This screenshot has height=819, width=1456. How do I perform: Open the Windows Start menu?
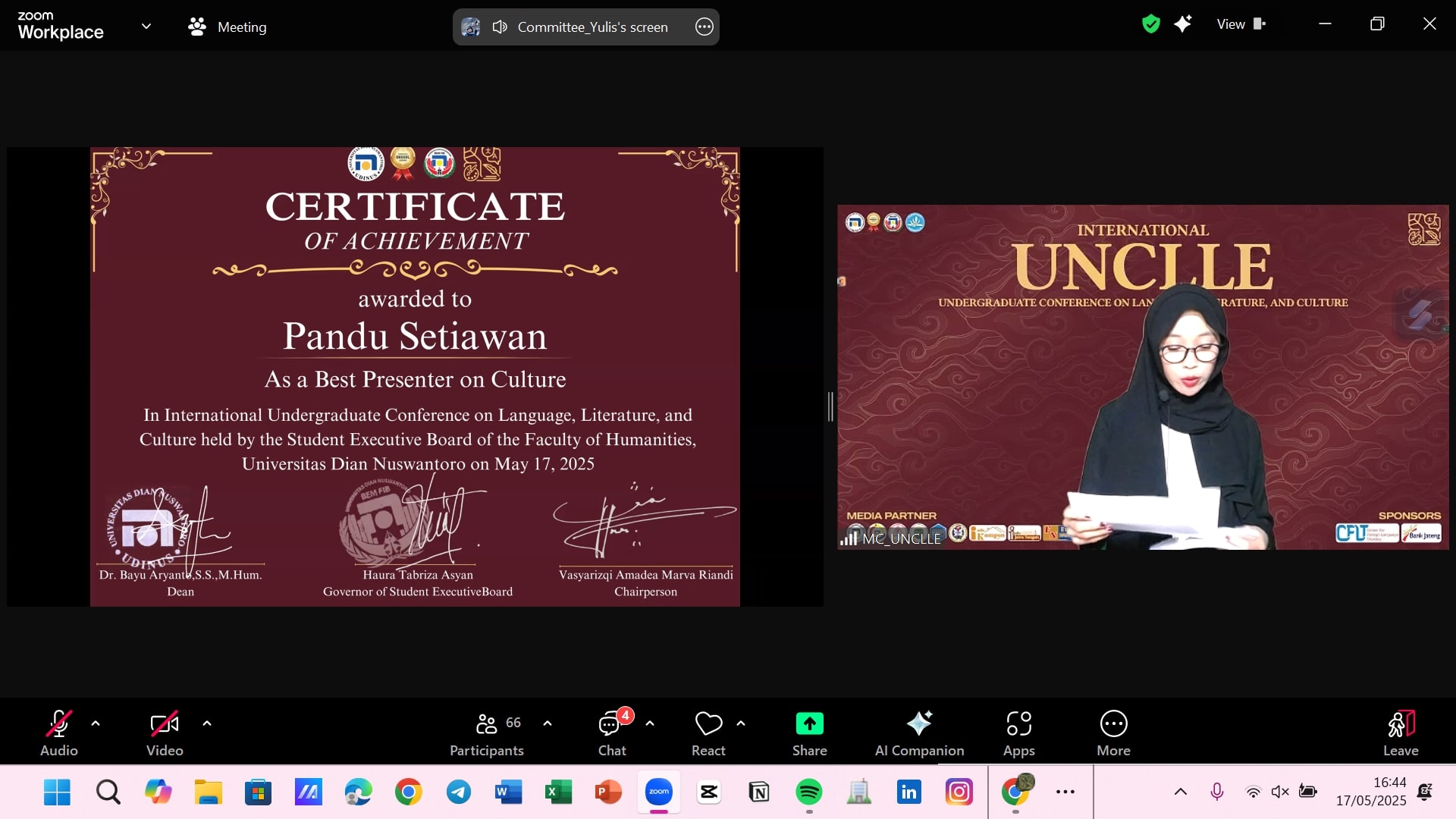click(57, 792)
